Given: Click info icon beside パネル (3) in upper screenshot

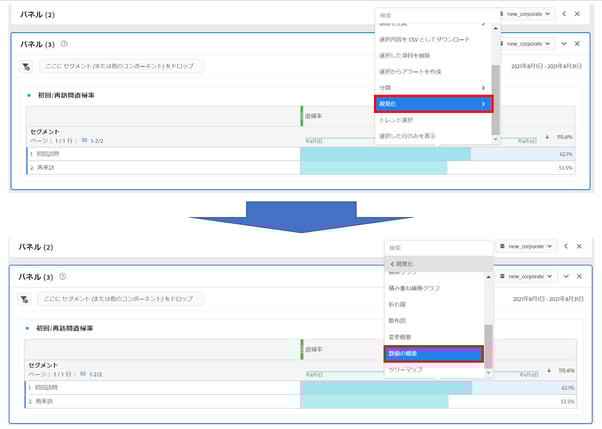Looking at the screenshot, I should (x=64, y=44).
